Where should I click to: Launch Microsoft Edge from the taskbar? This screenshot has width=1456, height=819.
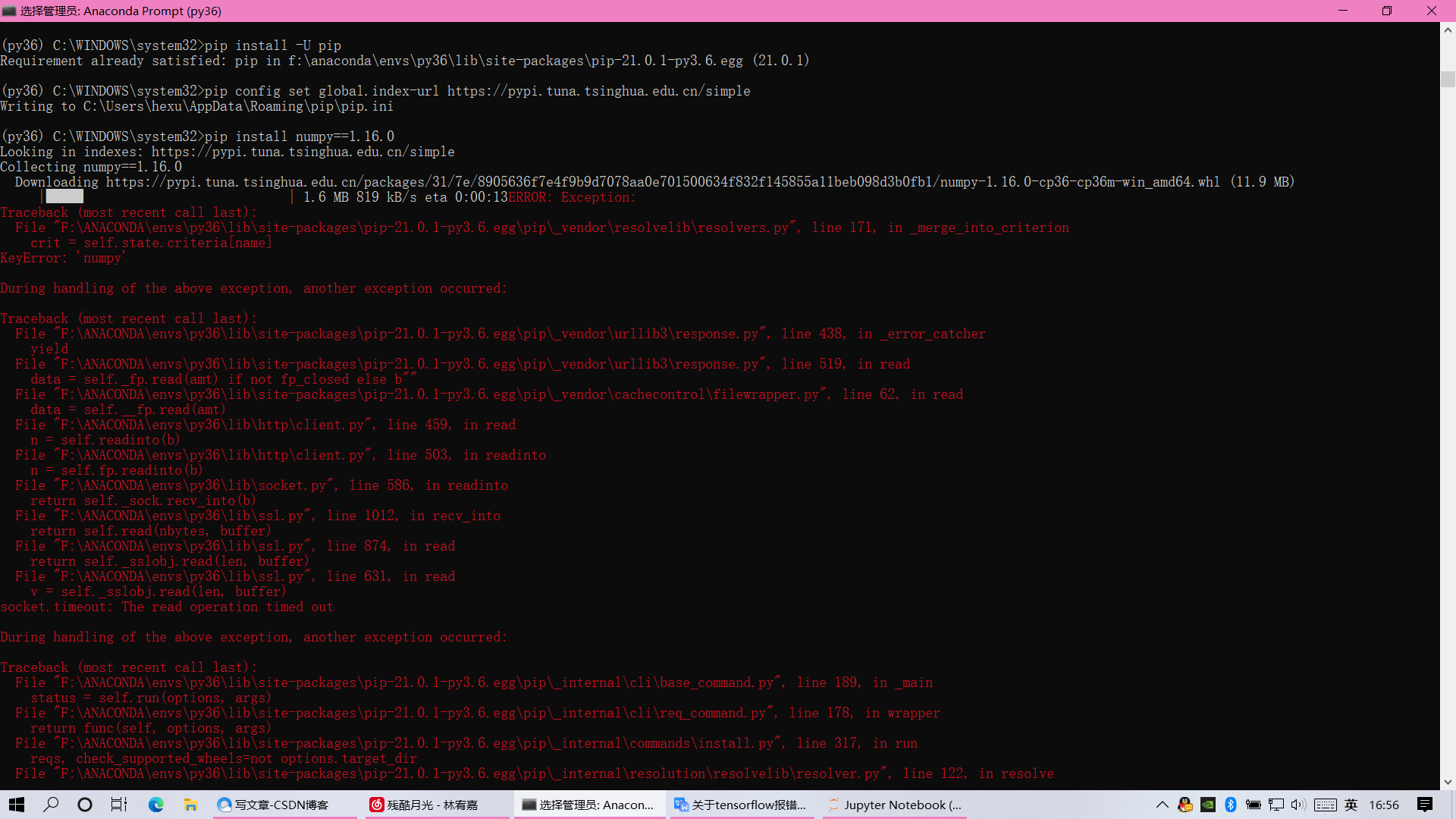click(156, 805)
